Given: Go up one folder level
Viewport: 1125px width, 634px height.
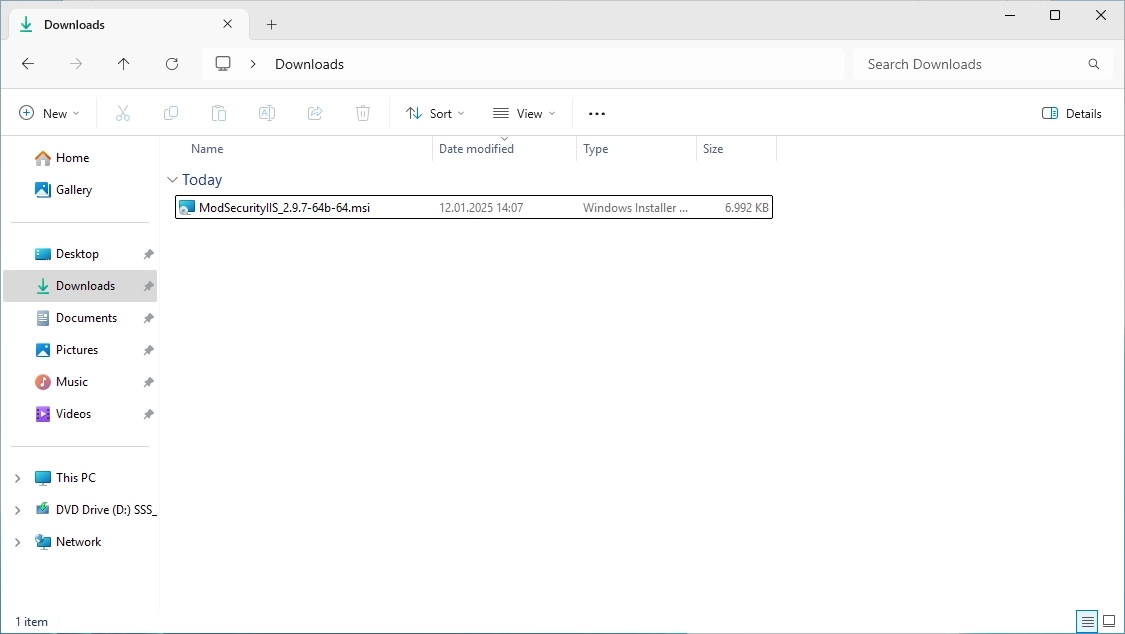Looking at the screenshot, I should [x=124, y=64].
